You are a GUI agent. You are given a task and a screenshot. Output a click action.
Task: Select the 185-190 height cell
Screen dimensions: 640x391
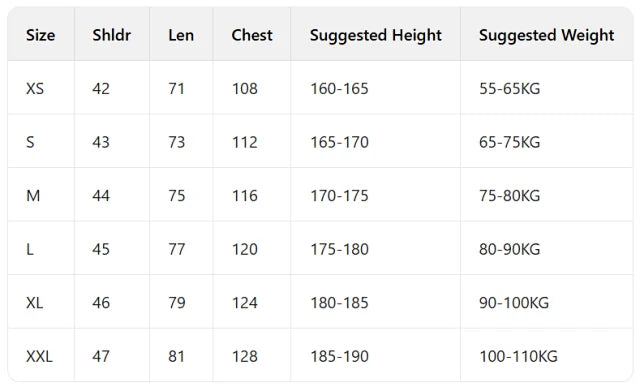340,356
